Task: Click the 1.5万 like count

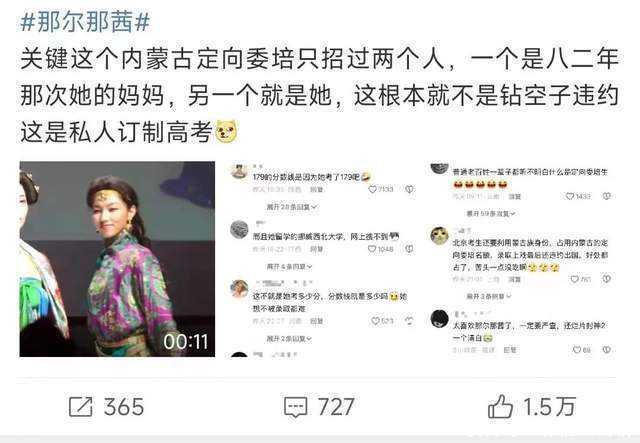Action: tap(549, 407)
